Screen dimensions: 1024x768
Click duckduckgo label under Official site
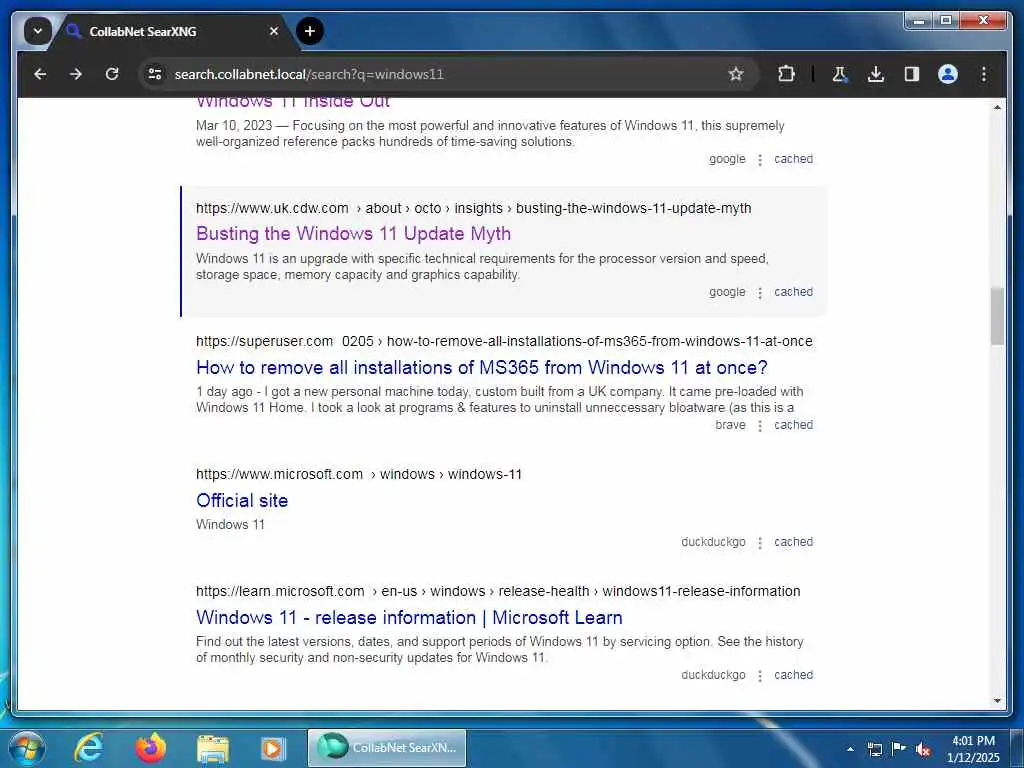[713, 542]
